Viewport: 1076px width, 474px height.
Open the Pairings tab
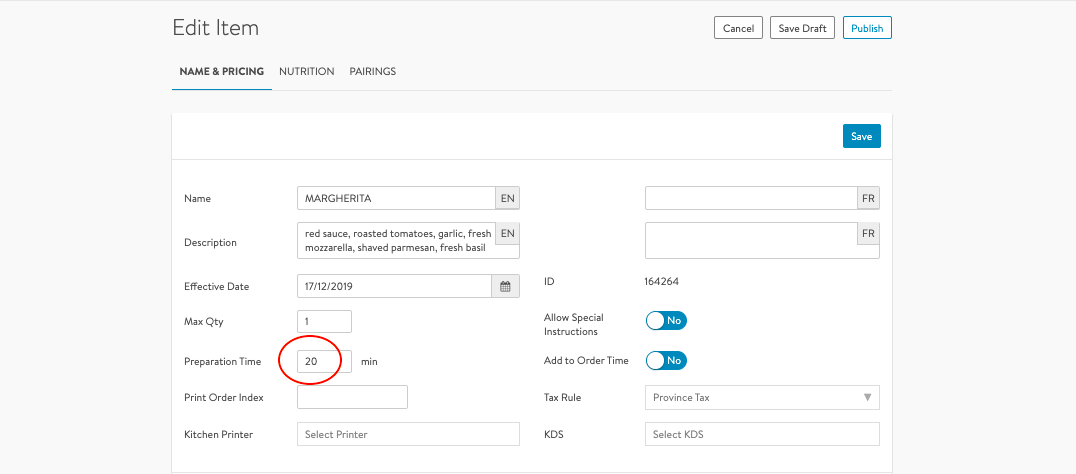[x=372, y=72]
